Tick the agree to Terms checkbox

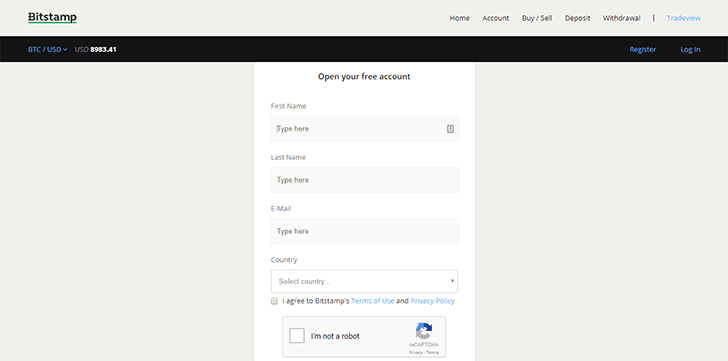pyautogui.click(x=274, y=301)
